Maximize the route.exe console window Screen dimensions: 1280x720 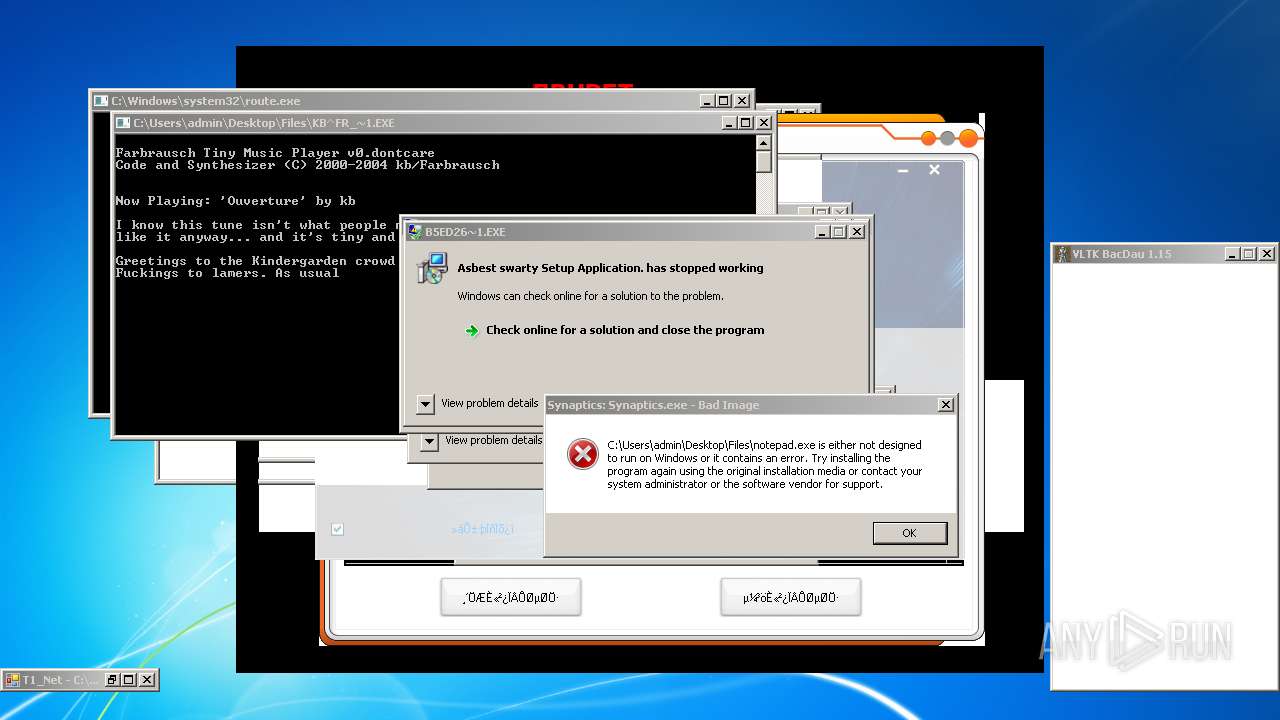724,101
